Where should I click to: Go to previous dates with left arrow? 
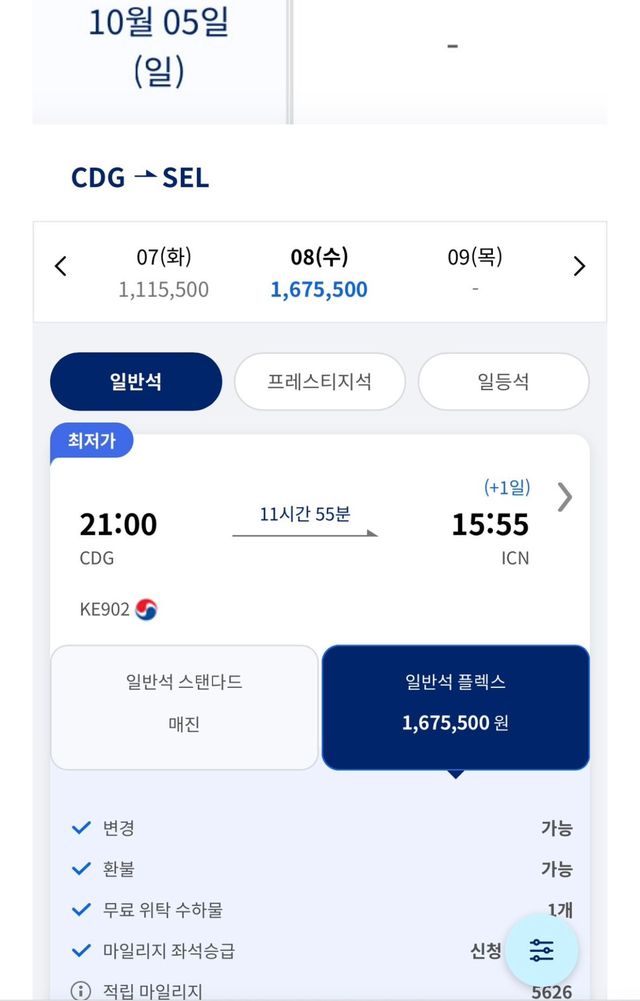click(61, 266)
